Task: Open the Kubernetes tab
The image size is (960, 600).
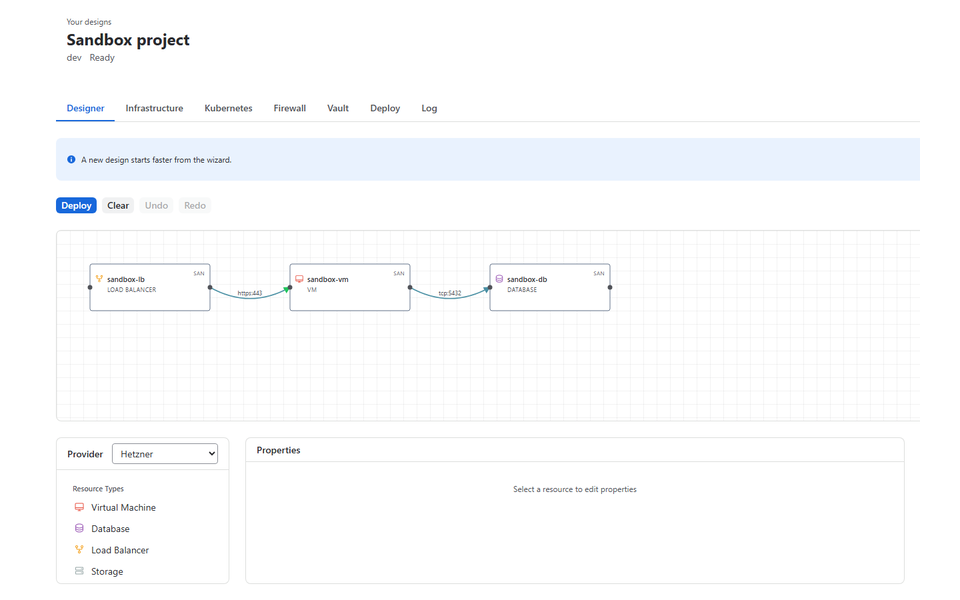Action: (228, 108)
